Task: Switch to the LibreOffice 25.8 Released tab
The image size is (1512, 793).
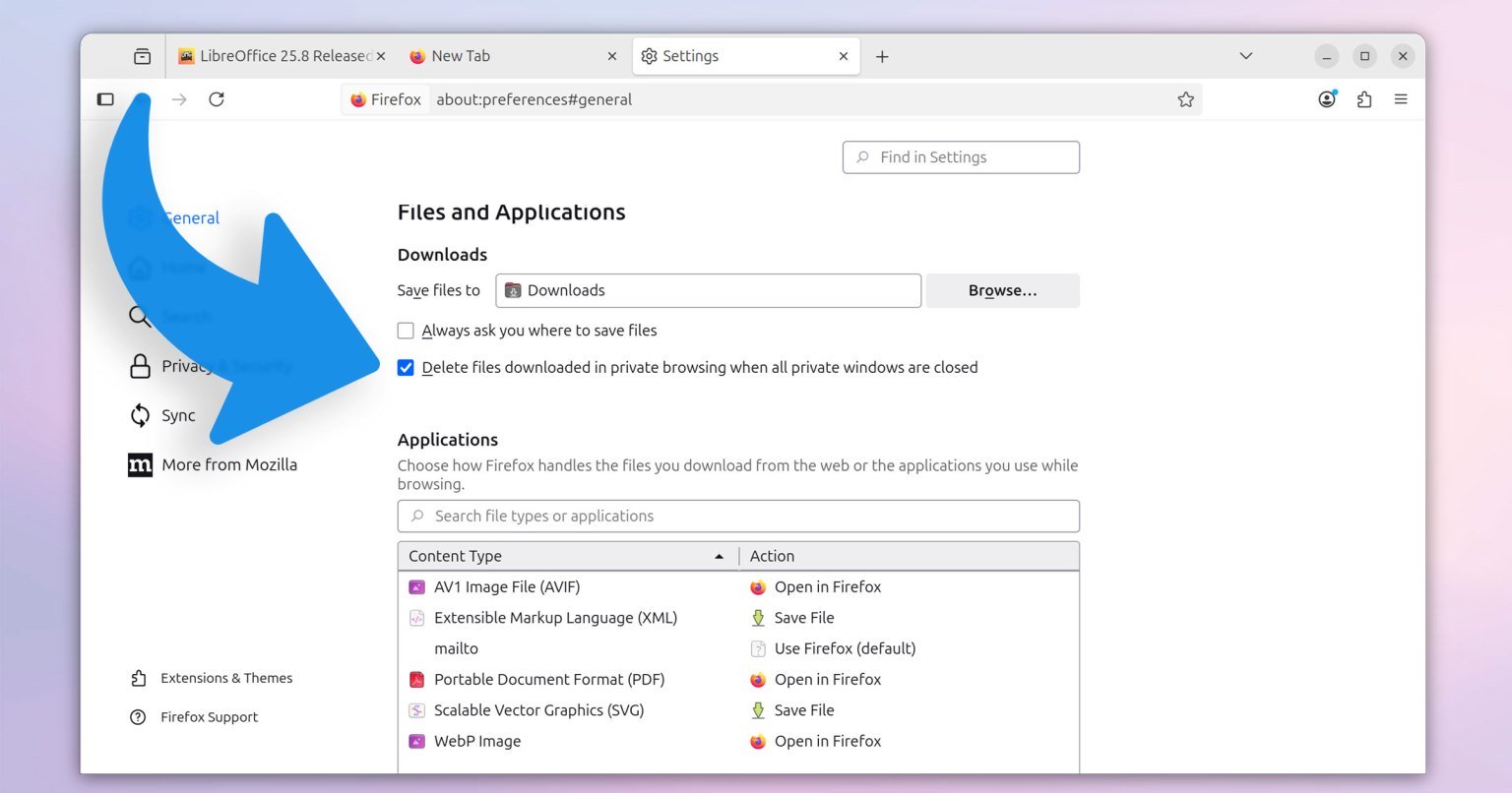Action: point(282,56)
